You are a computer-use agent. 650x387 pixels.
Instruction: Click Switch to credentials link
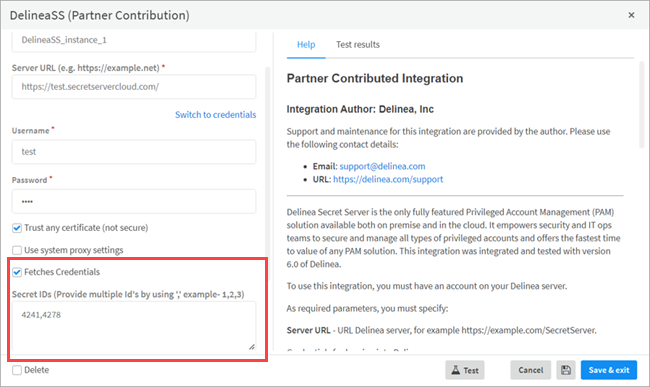[x=216, y=115]
